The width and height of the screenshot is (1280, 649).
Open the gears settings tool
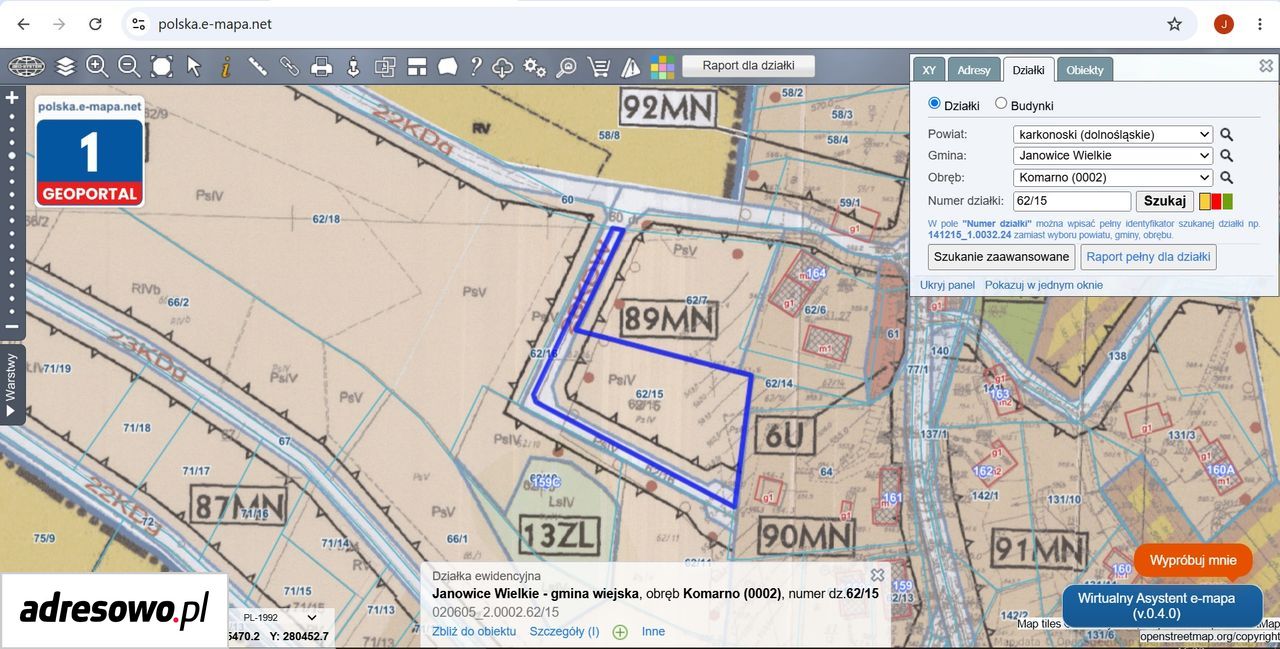point(535,67)
